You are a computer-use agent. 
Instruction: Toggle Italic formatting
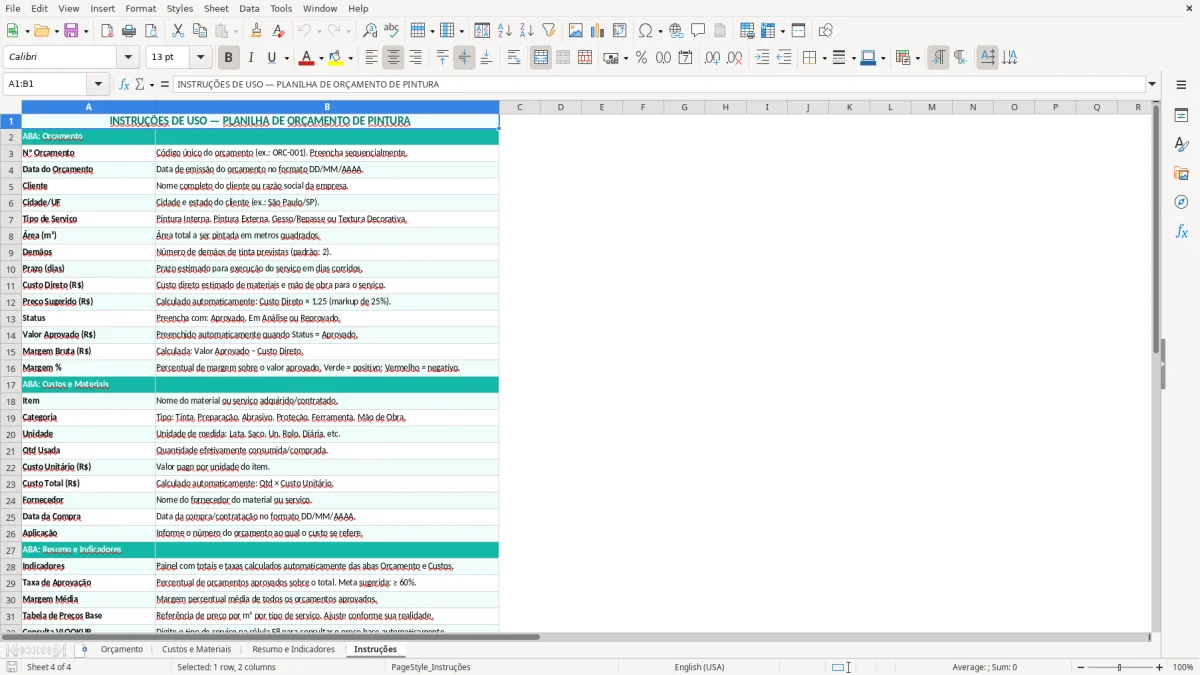[x=250, y=58]
